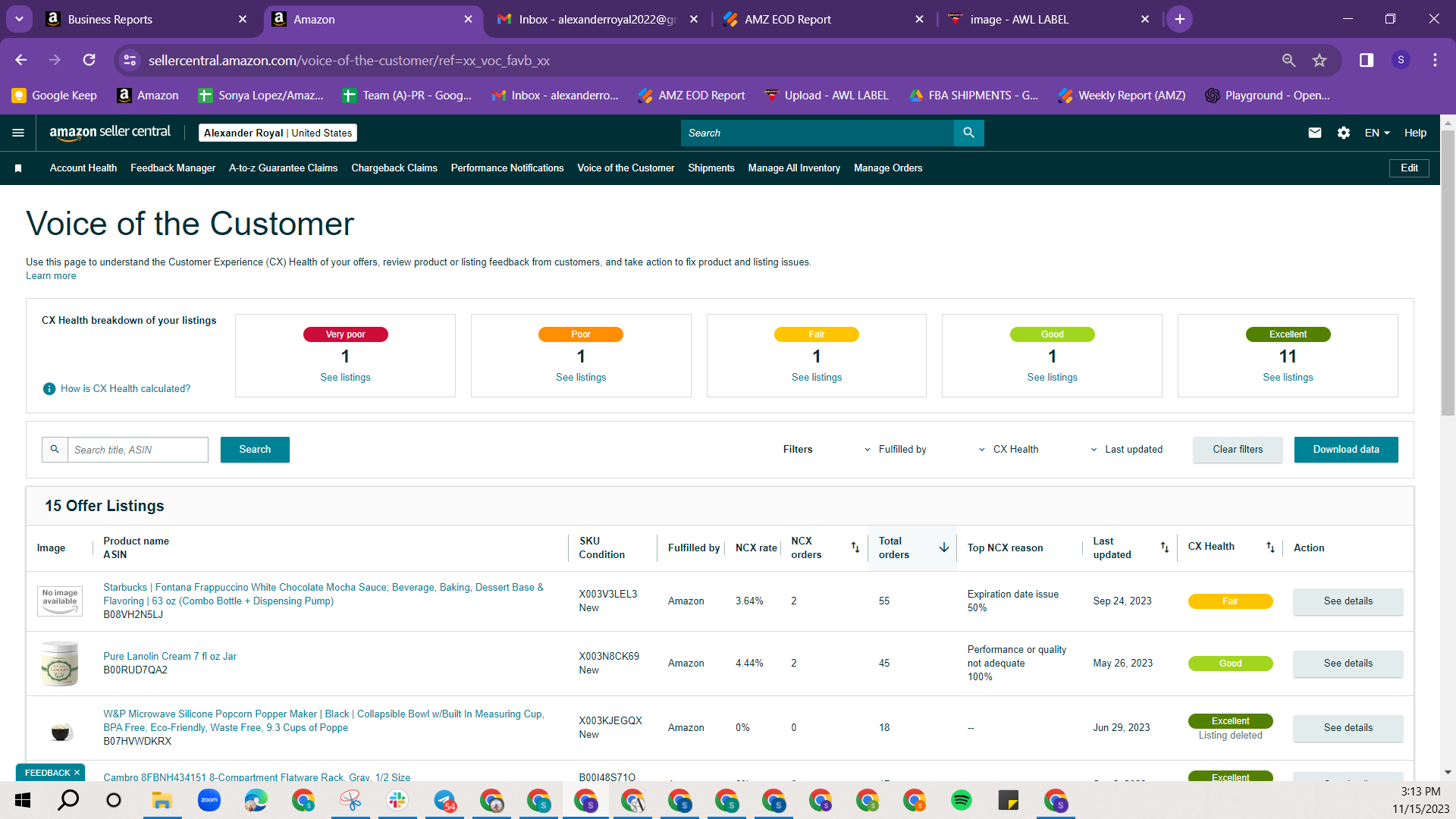Open Feedback Manager menu item
The image size is (1456, 819).
173,168
